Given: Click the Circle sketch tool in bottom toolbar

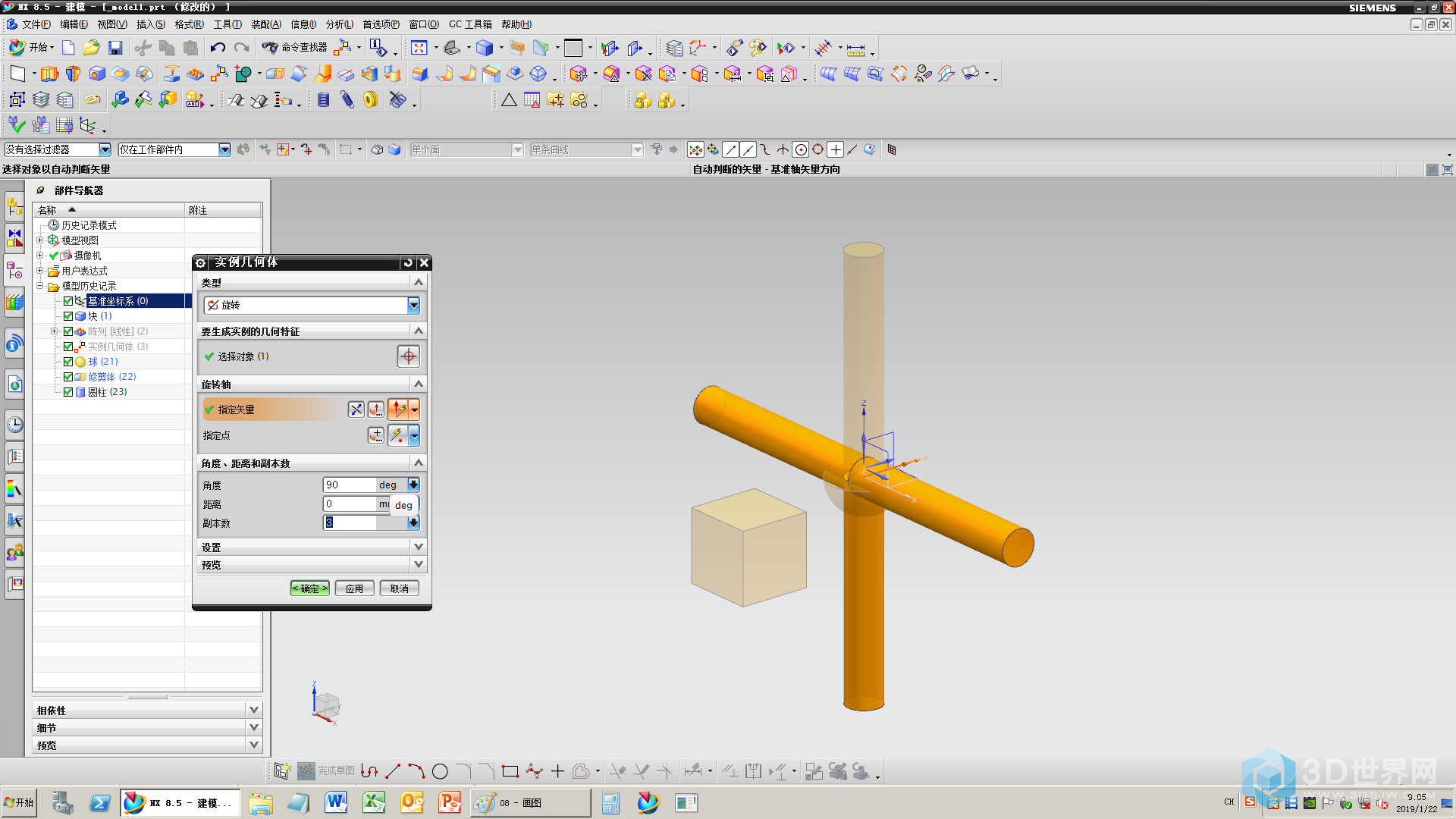Looking at the screenshot, I should (x=440, y=771).
